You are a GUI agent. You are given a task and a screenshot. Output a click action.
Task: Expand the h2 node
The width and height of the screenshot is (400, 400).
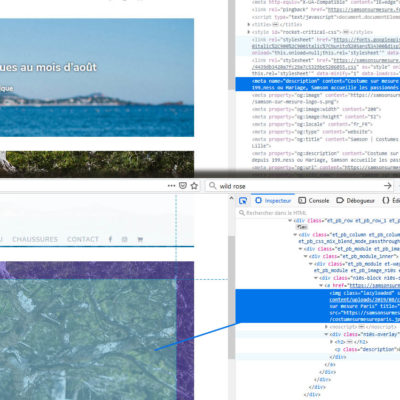[331, 342]
